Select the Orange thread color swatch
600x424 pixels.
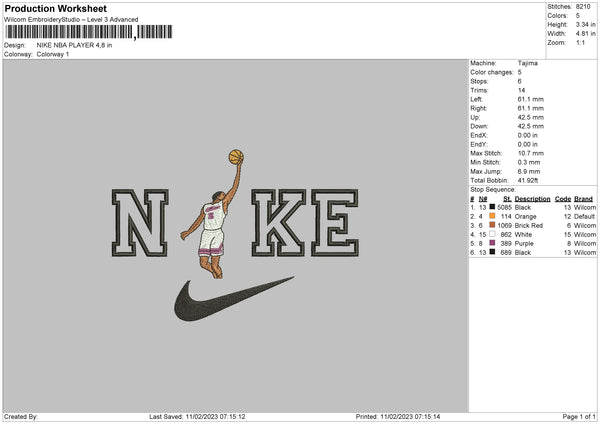(492, 216)
